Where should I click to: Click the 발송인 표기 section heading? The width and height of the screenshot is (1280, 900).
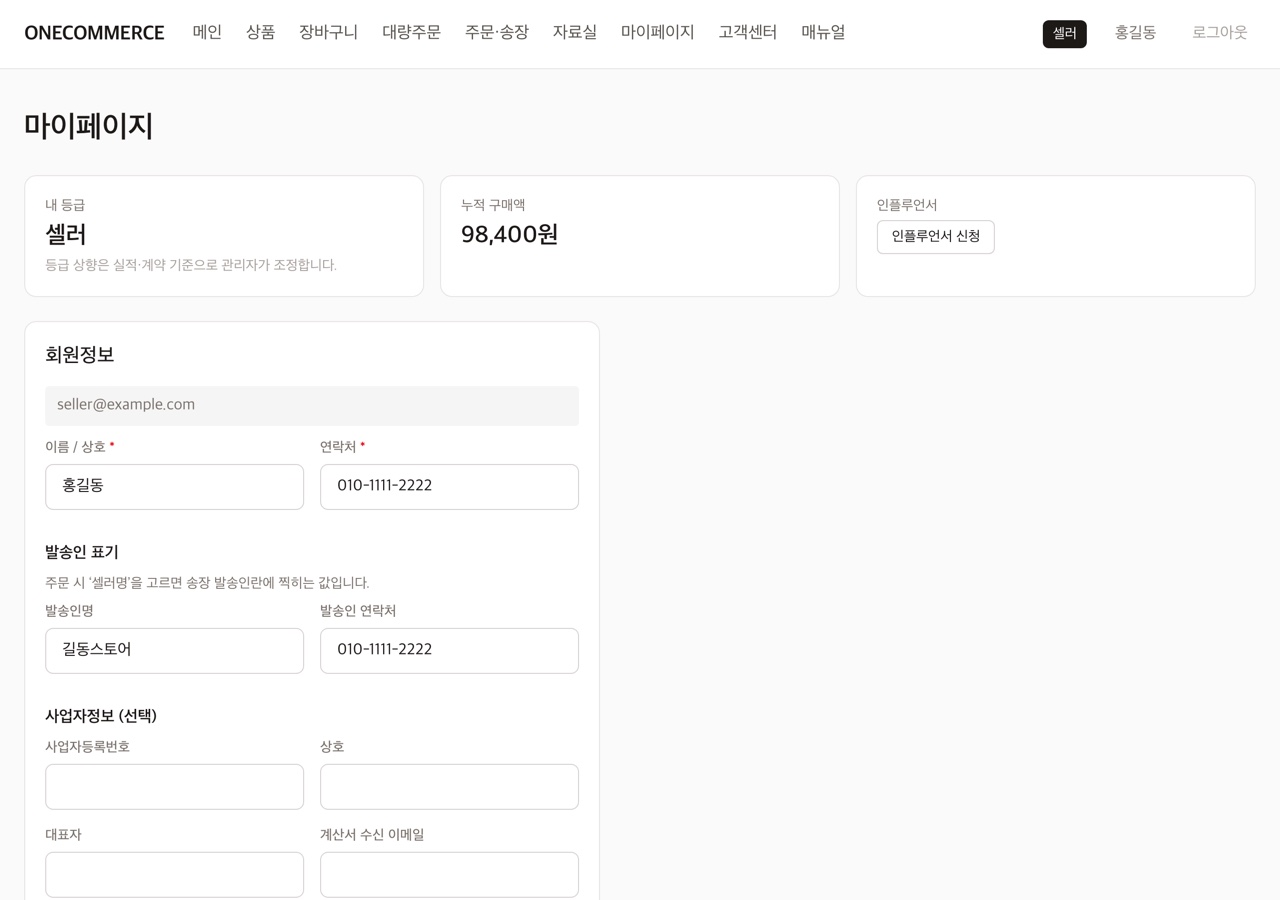pyautogui.click(x=82, y=552)
